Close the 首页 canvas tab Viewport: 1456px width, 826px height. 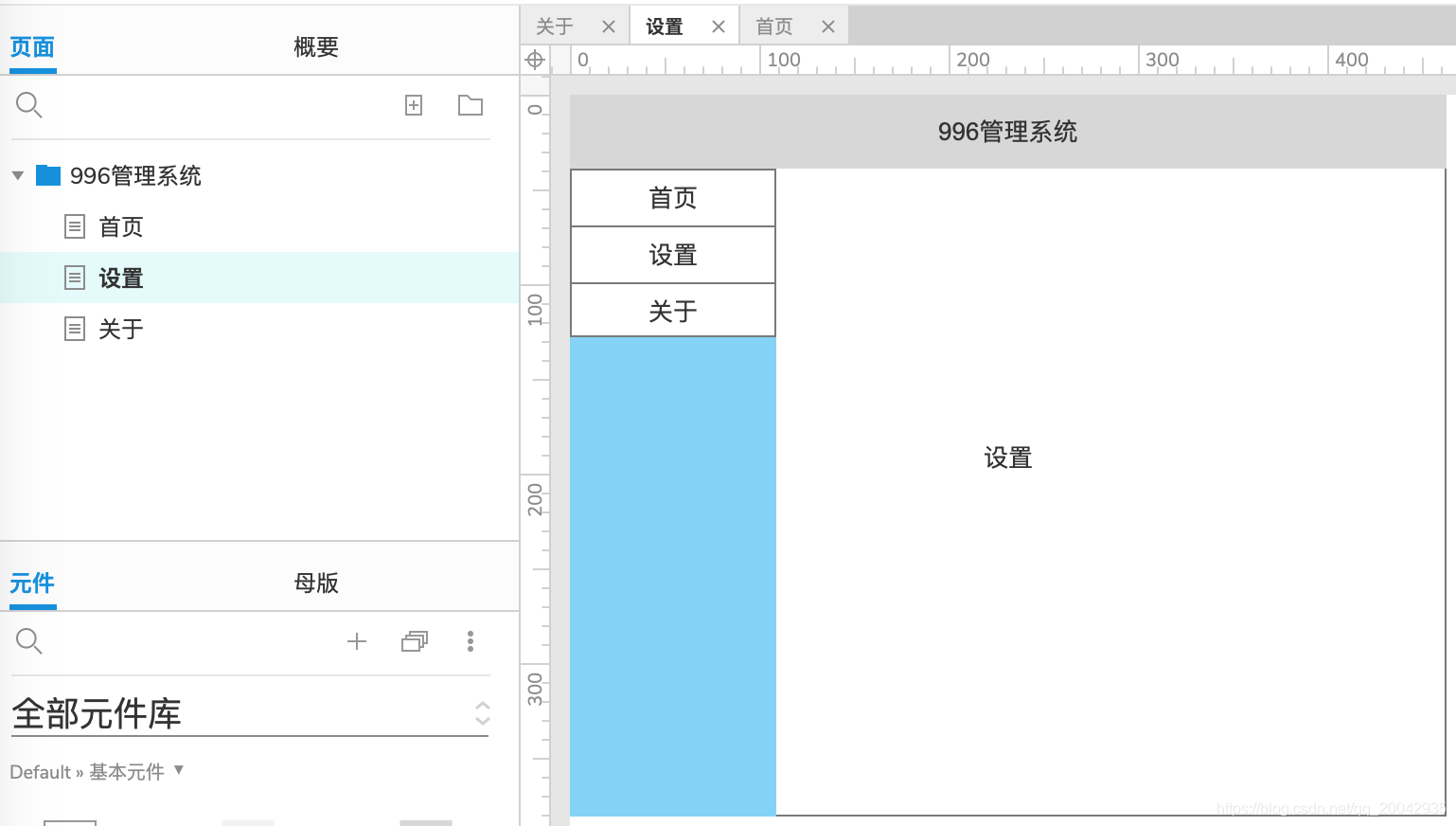pos(828,27)
